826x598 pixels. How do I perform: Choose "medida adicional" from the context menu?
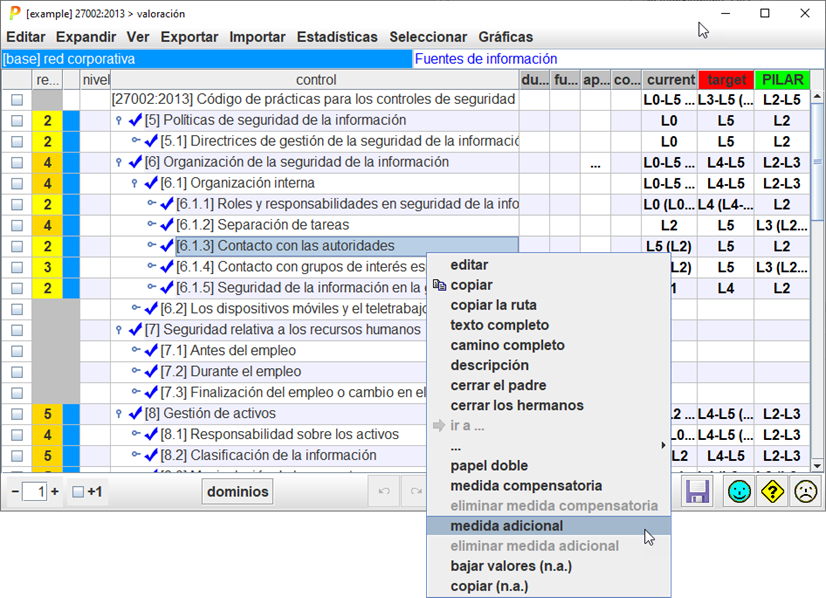click(506, 526)
